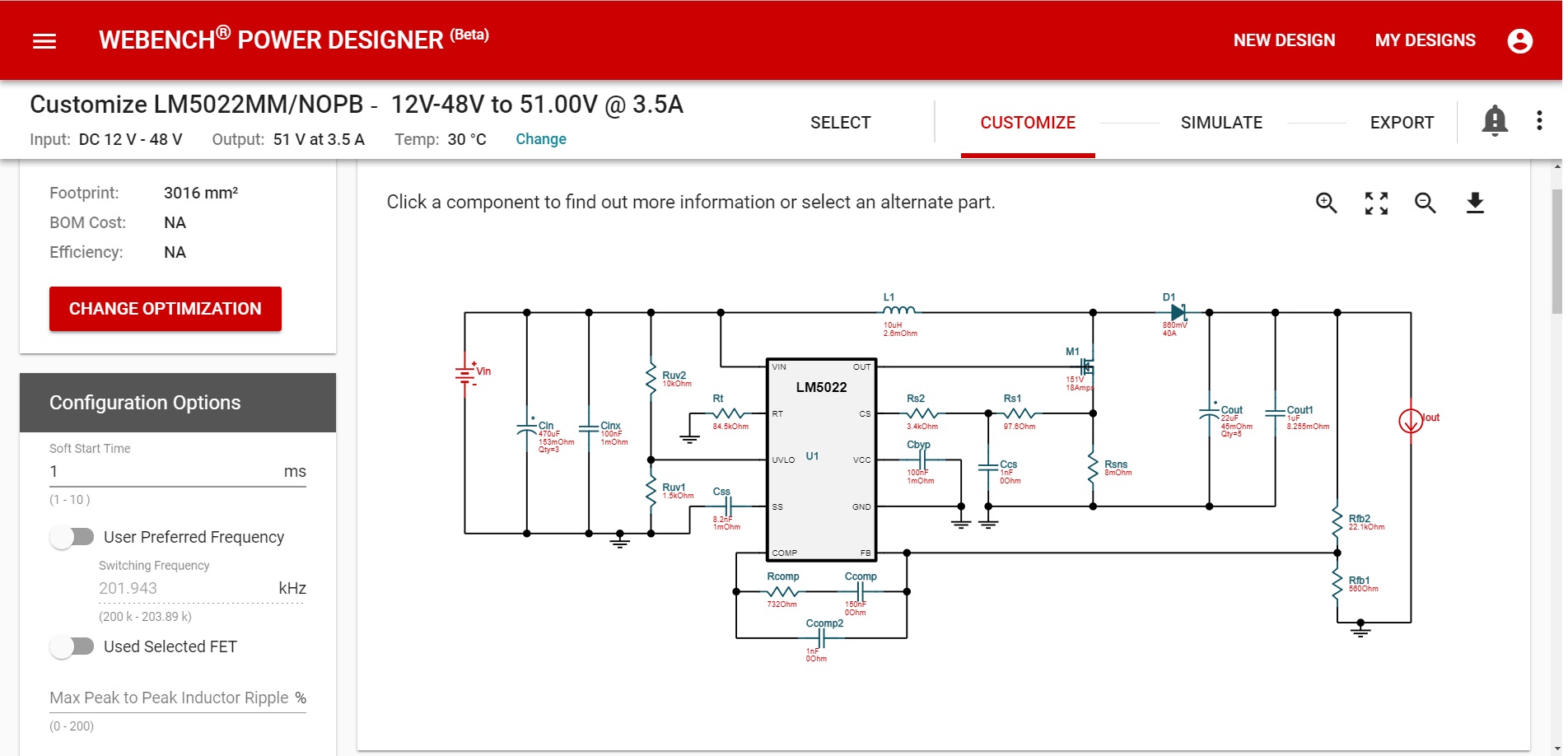
Task: Select the Ccs capacitor
Action: (x=988, y=468)
